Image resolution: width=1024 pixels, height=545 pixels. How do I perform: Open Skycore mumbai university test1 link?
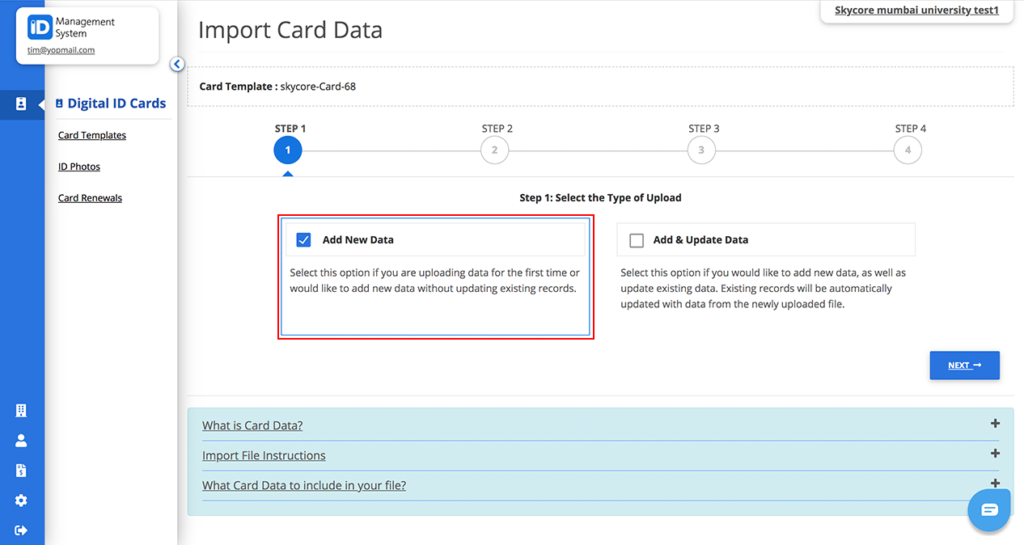[x=916, y=10]
